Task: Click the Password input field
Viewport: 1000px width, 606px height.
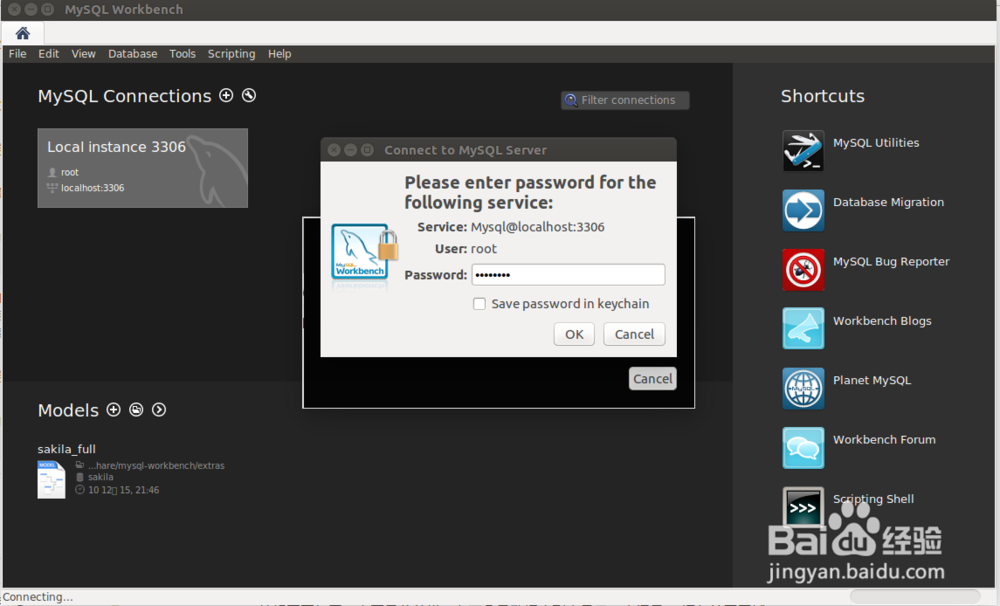Action: tap(568, 275)
